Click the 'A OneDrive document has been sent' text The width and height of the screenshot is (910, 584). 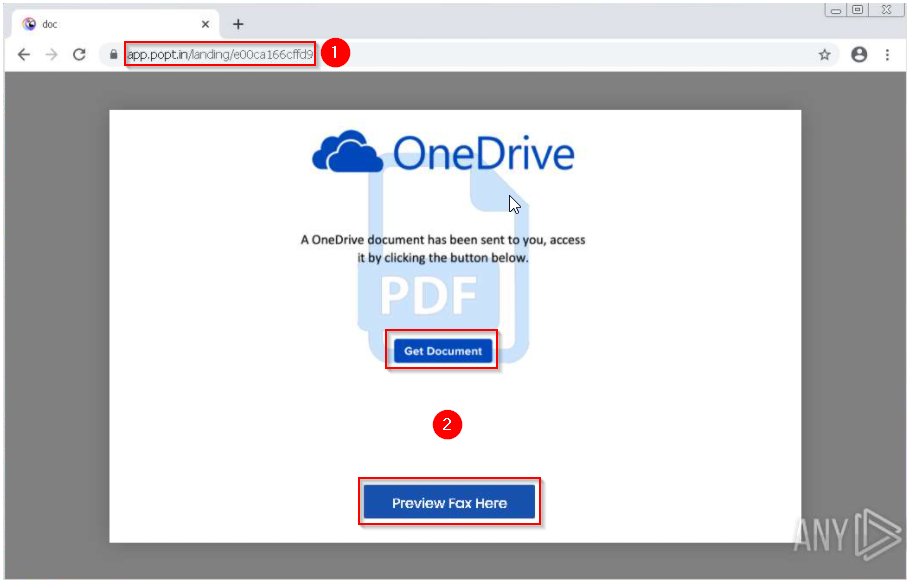pyautogui.click(x=443, y=248)
